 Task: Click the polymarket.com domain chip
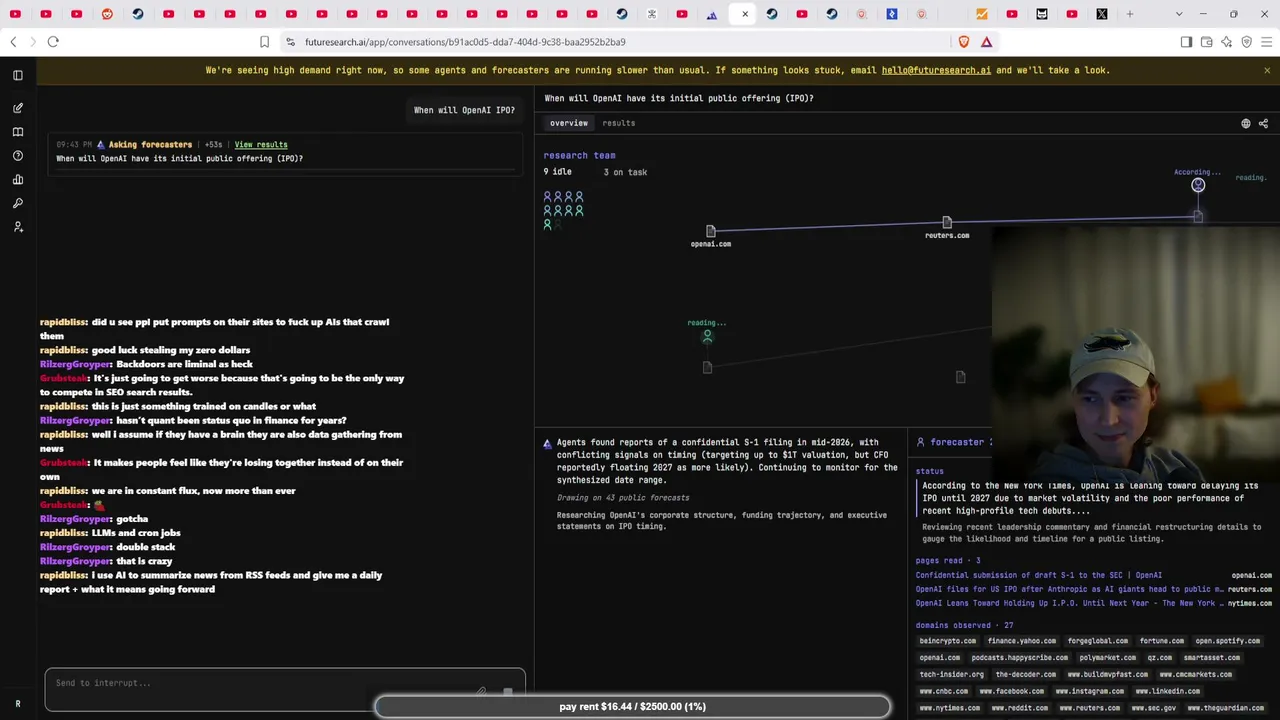click(x=1107, y=658)
